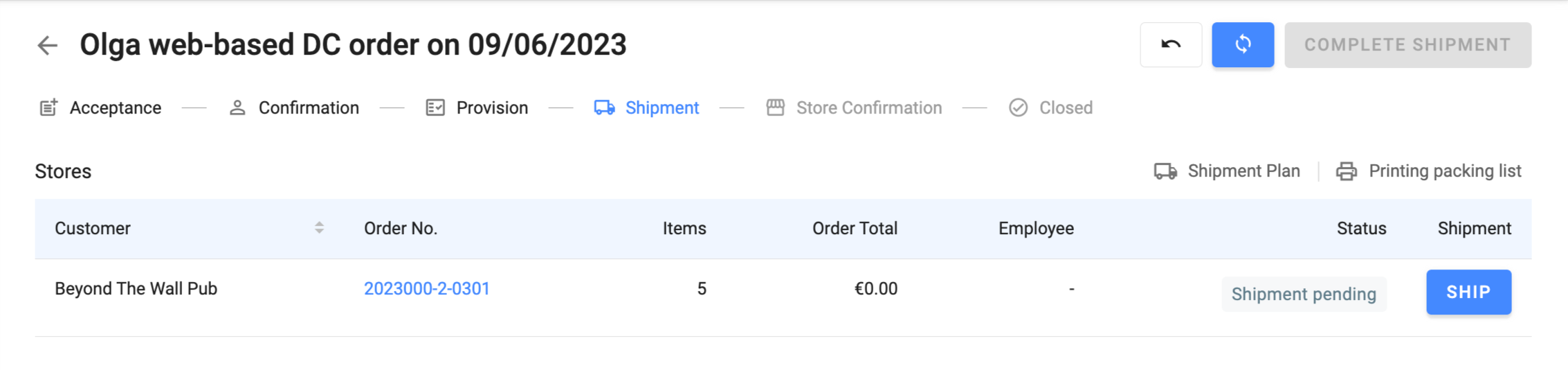The image size is (1568, 370).
Task: Click the Provision checklist icon
Action: [435, 108]
